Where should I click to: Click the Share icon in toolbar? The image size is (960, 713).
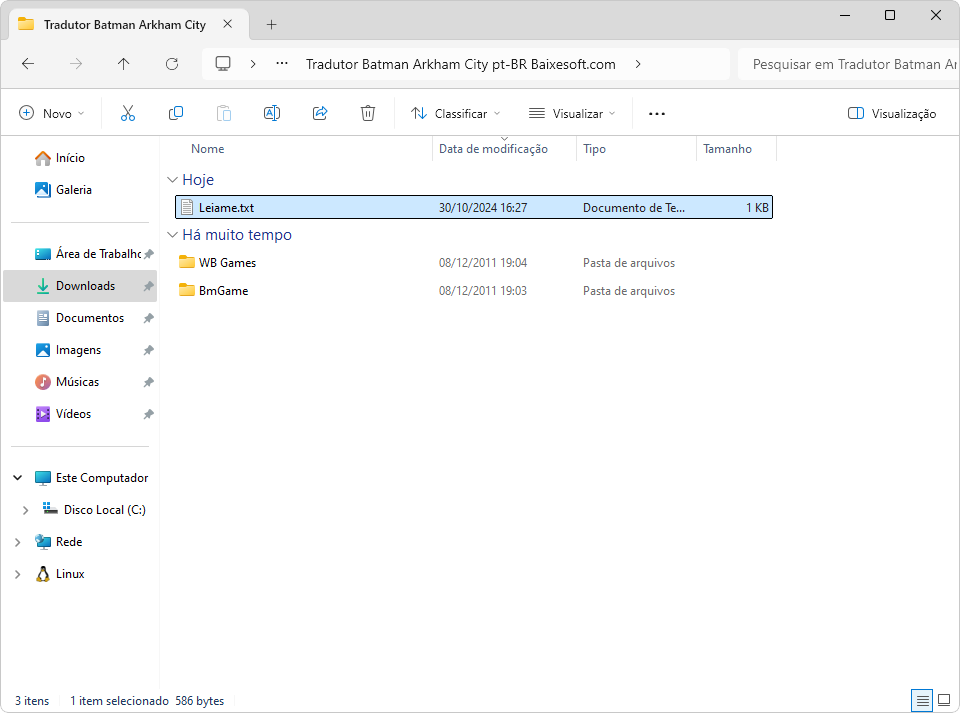click(x=320, y=114)
